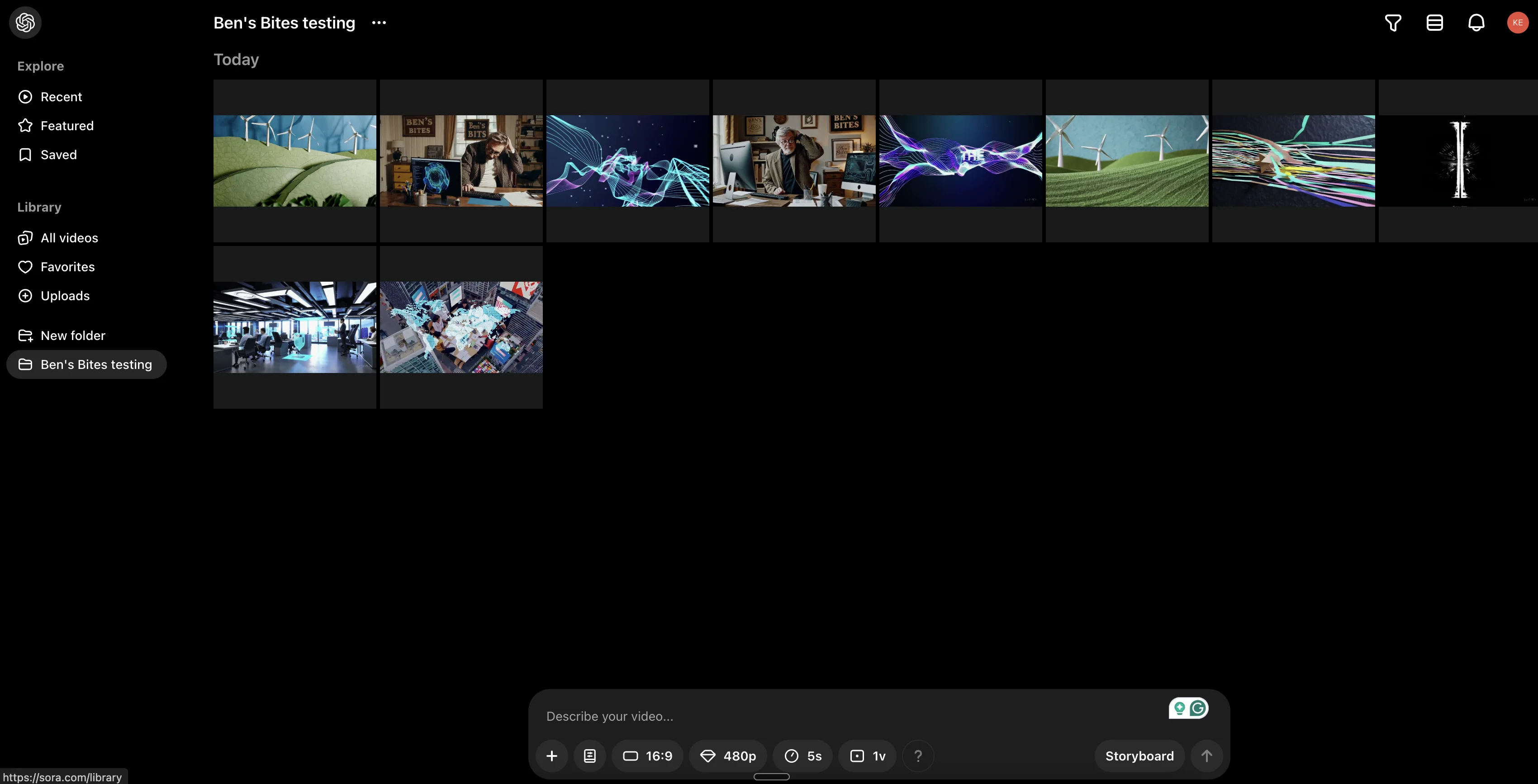The image size is (1538, 784).
Task: Open the folder options three-dot menu
Action: [x=379, y=23]
